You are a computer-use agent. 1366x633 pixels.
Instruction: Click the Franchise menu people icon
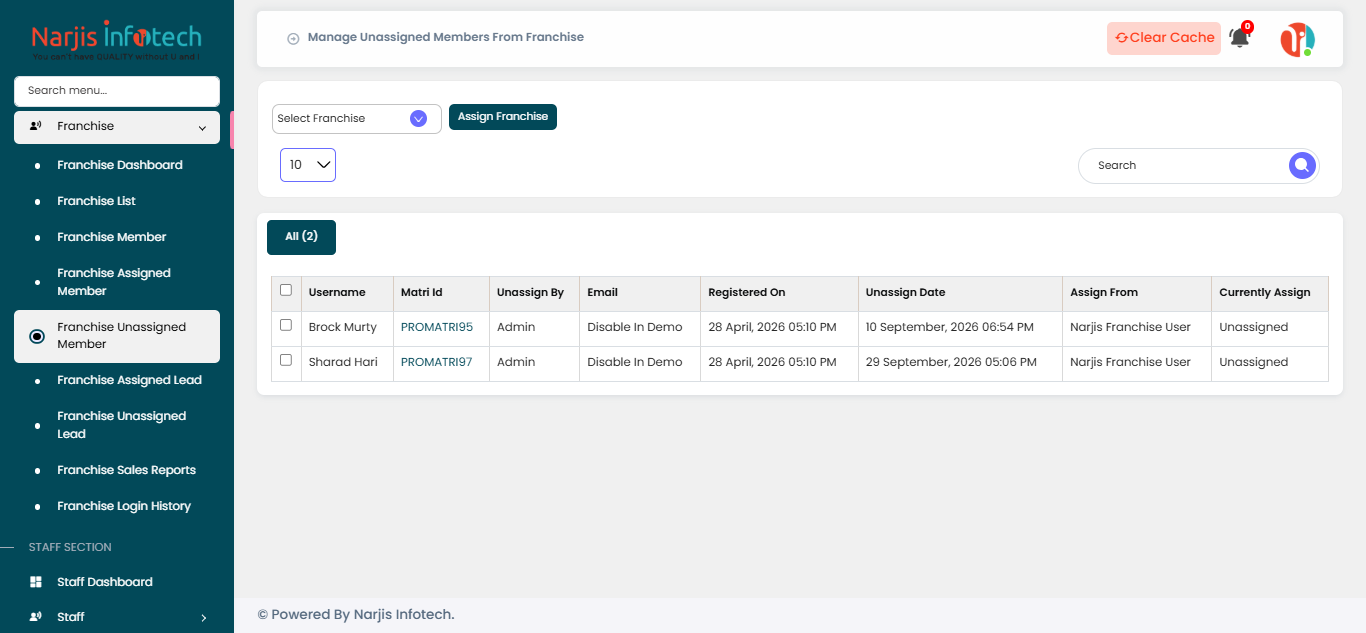(36, 126)
